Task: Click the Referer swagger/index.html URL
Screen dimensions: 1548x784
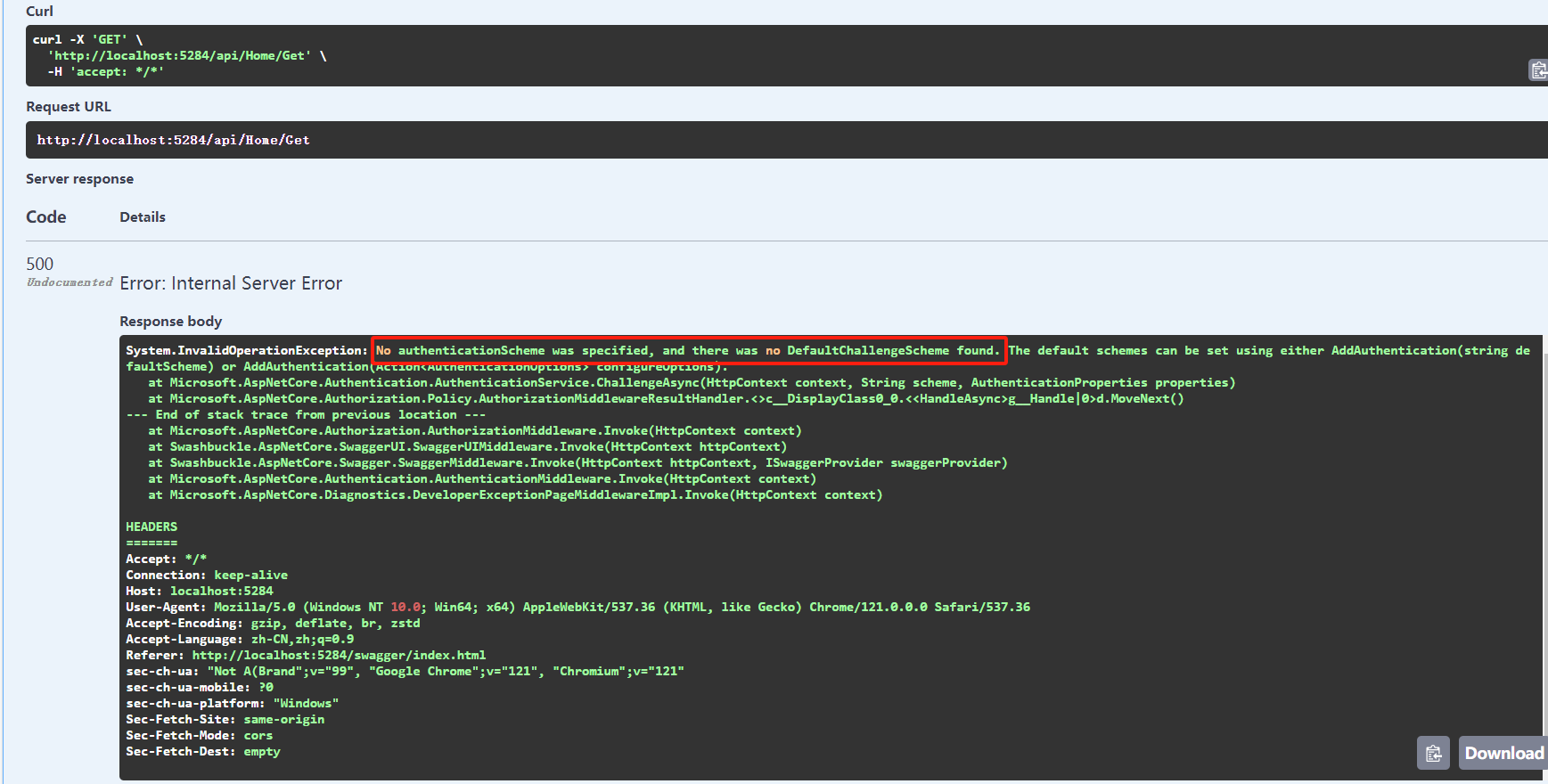Action: click(x=339, y=655)
